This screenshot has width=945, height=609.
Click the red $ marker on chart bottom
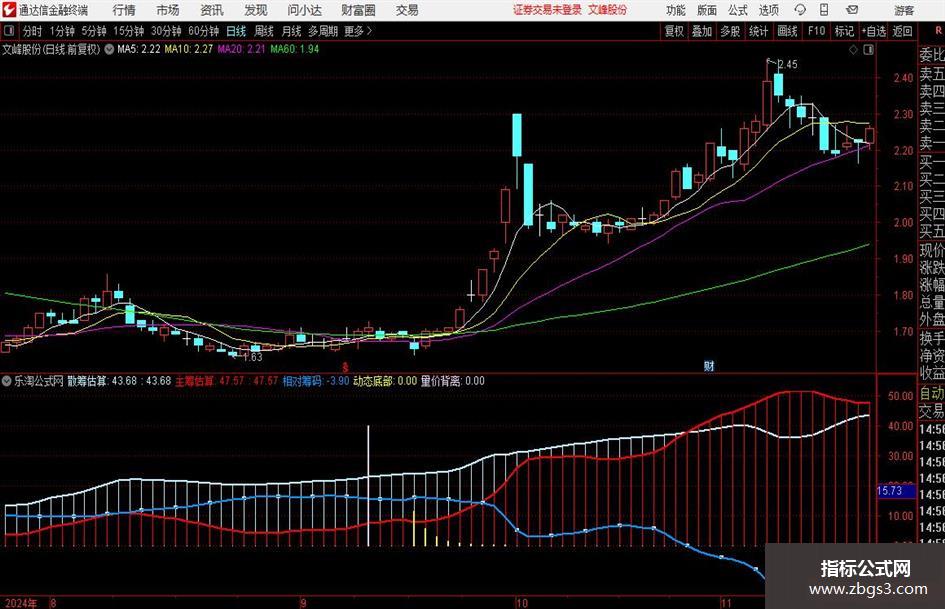coord(345,367)
